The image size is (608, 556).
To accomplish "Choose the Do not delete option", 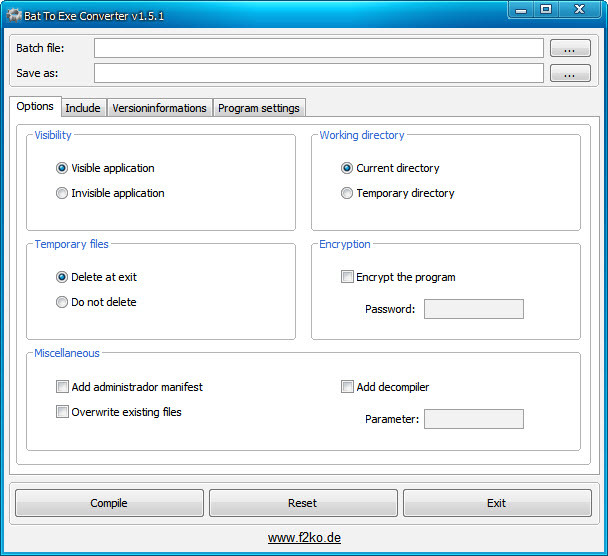I will (63, 302).
